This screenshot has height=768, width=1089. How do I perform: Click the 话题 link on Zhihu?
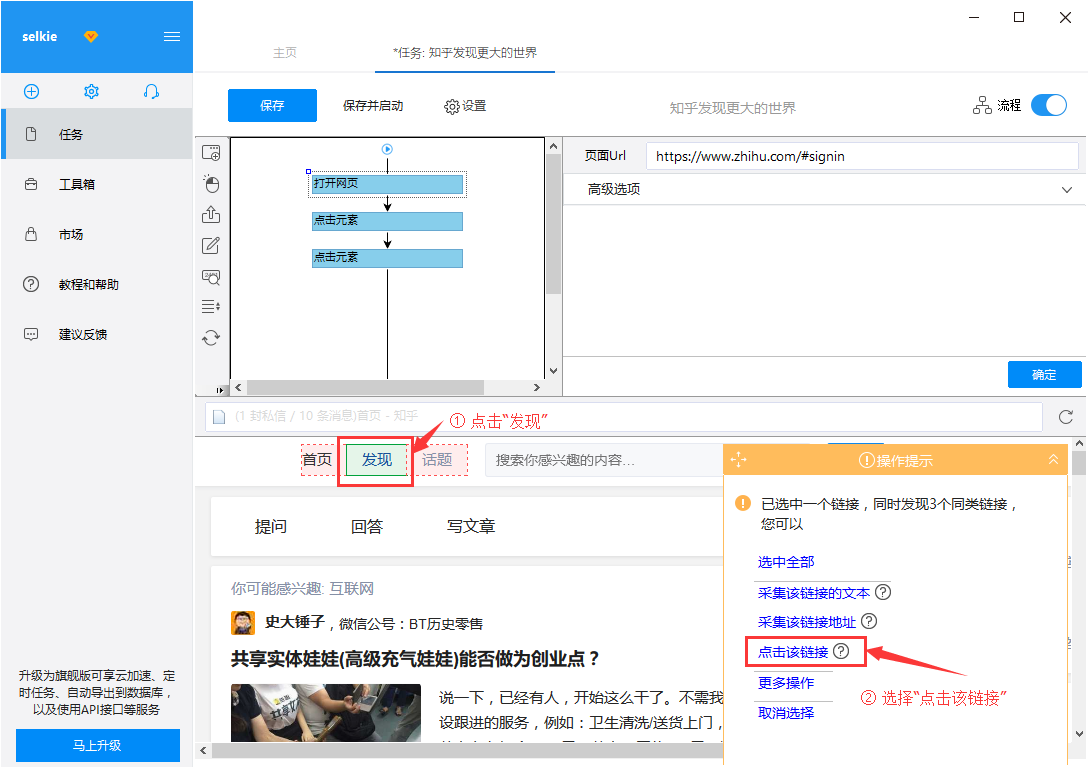(x=438, y=460)
